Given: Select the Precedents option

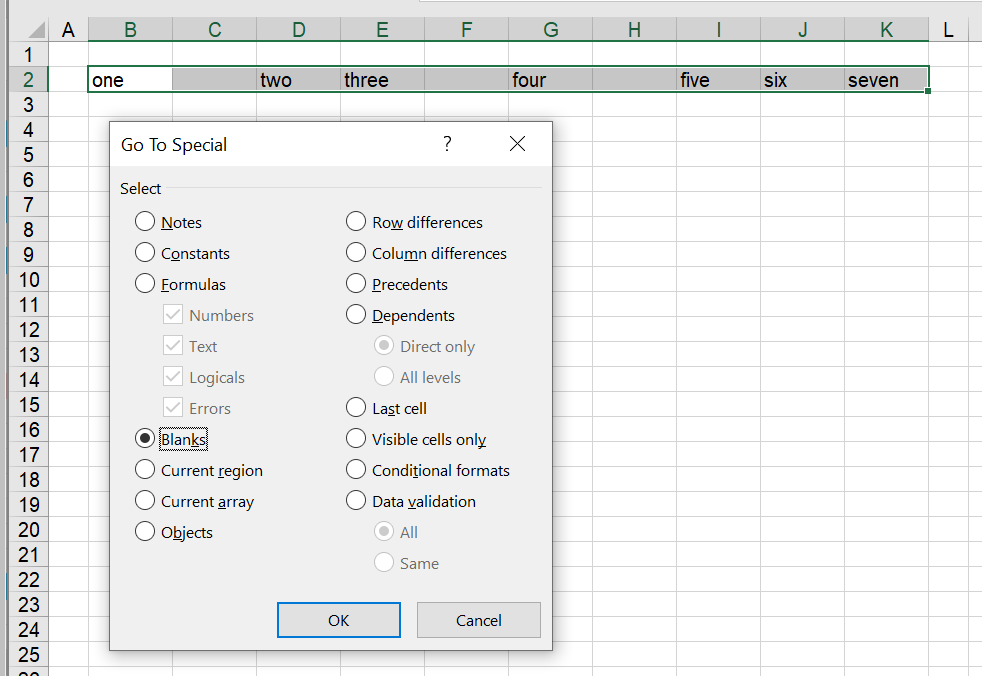Looking at the screenshot, I should coord(356,284).
